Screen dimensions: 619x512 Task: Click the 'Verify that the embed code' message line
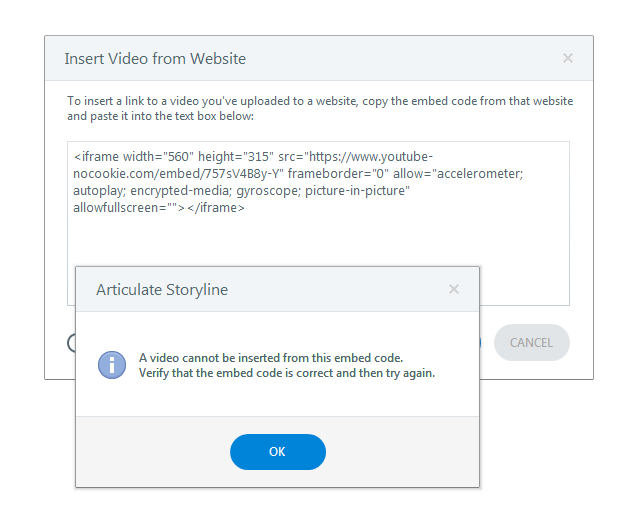click(x=286, y=372)
